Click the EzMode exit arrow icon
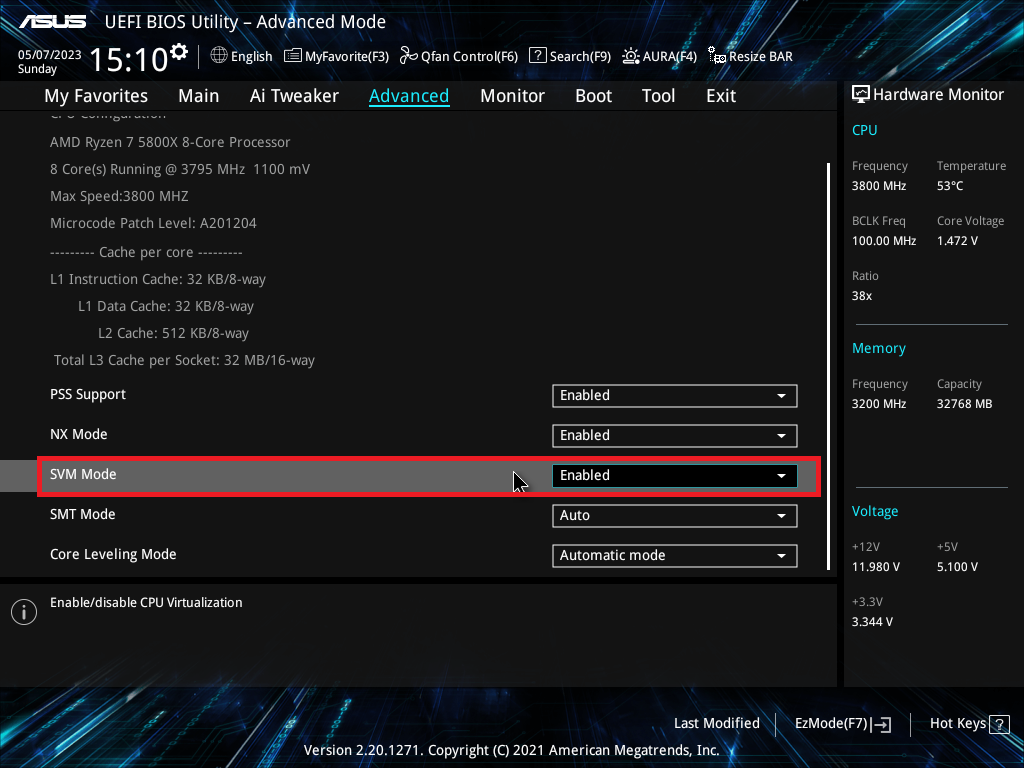This screenshot has height=768, width=1024. point(882,724)
